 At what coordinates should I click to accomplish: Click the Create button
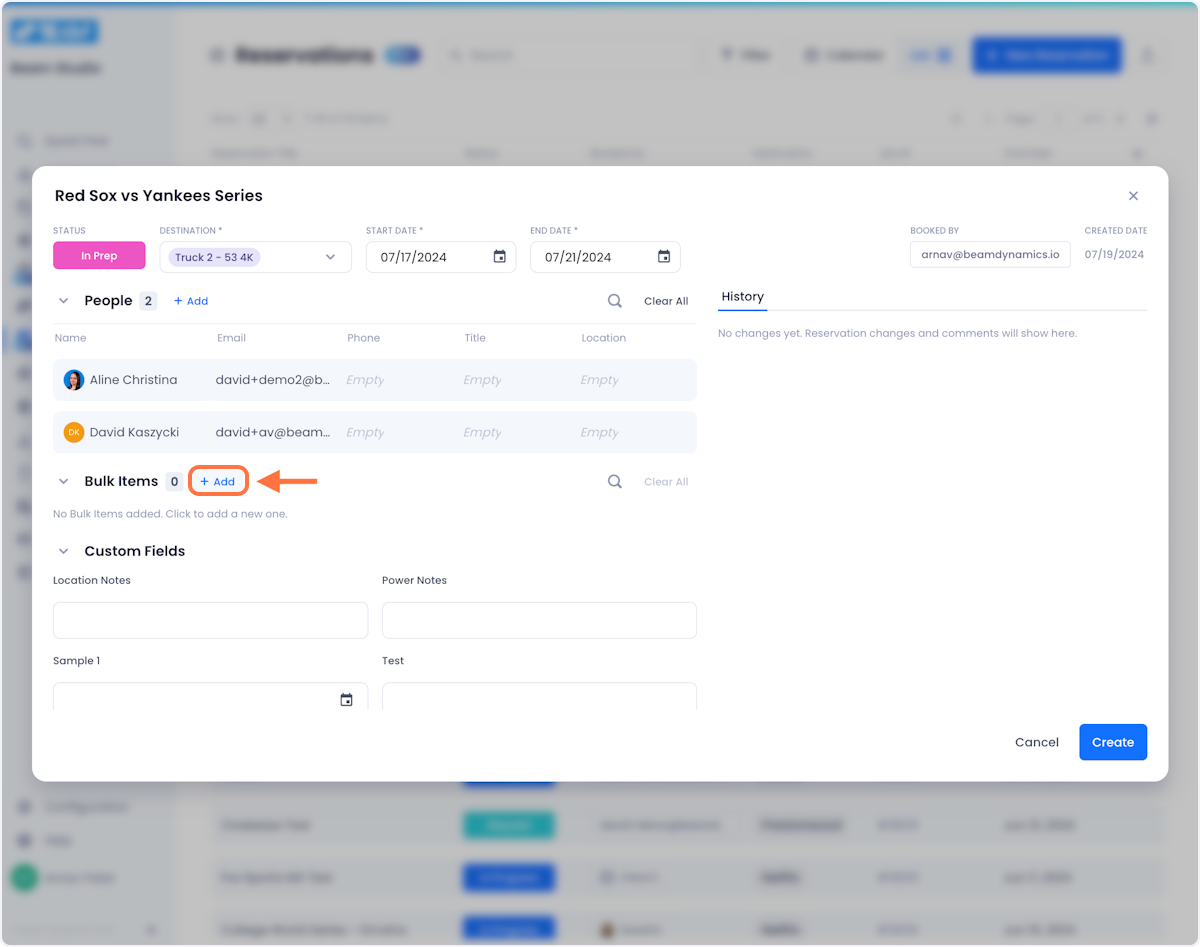click(1113, 742)
